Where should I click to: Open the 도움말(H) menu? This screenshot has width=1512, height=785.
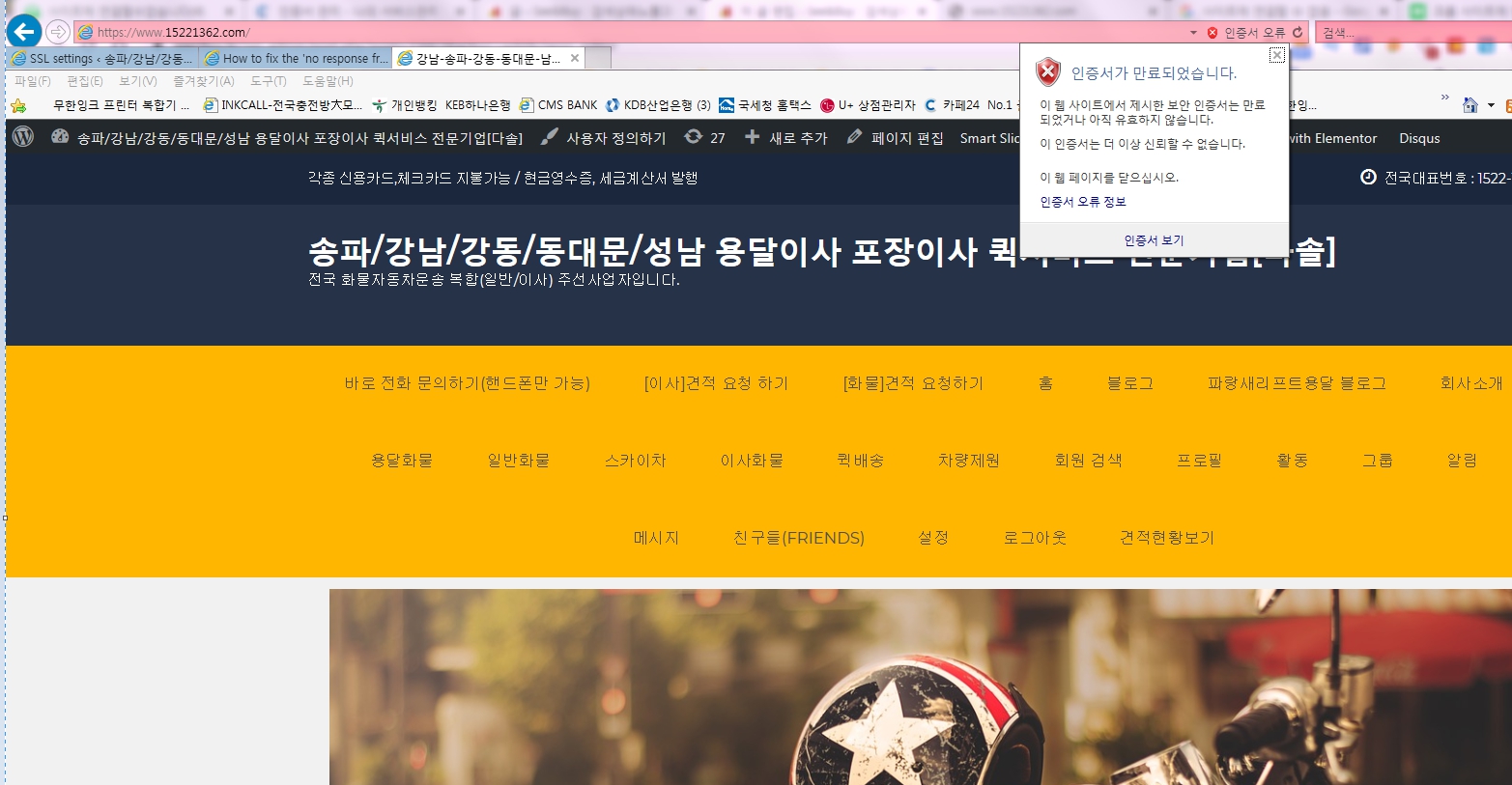[x=328, y=81]
